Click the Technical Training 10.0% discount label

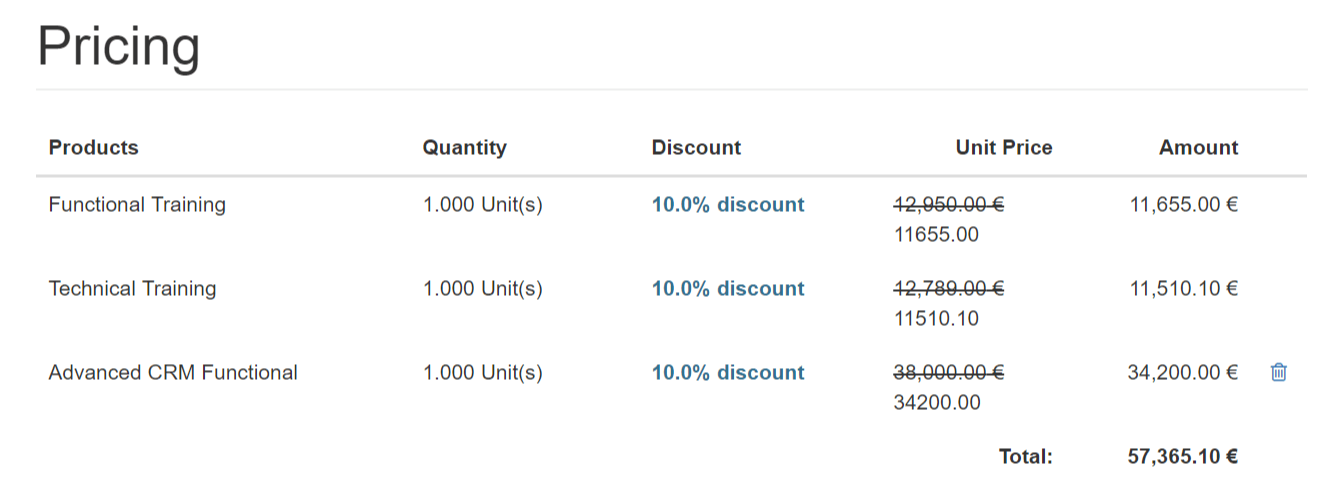(x=727, y=289)
